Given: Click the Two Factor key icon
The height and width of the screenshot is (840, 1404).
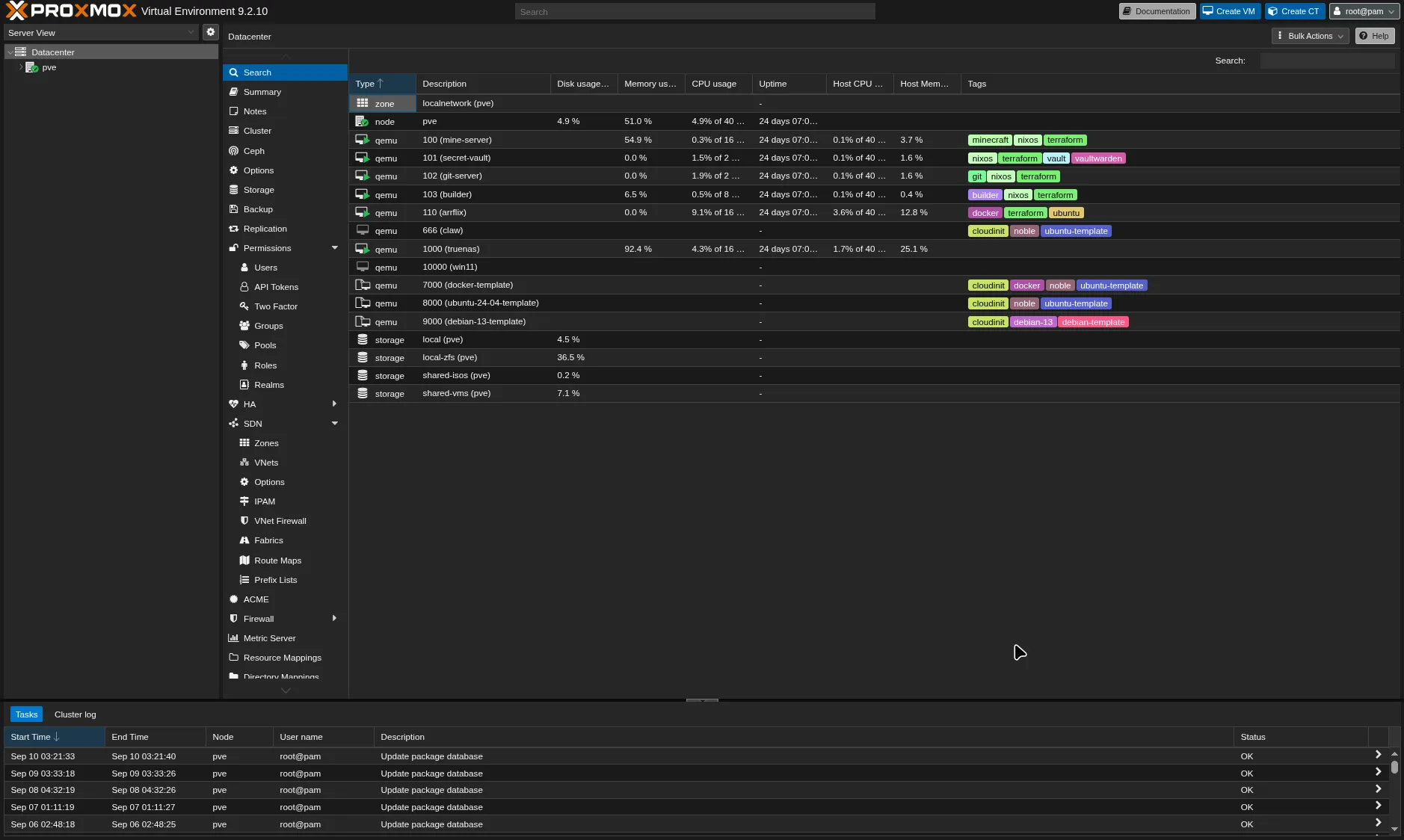Looking at the screenshot, I should (244, 306).
